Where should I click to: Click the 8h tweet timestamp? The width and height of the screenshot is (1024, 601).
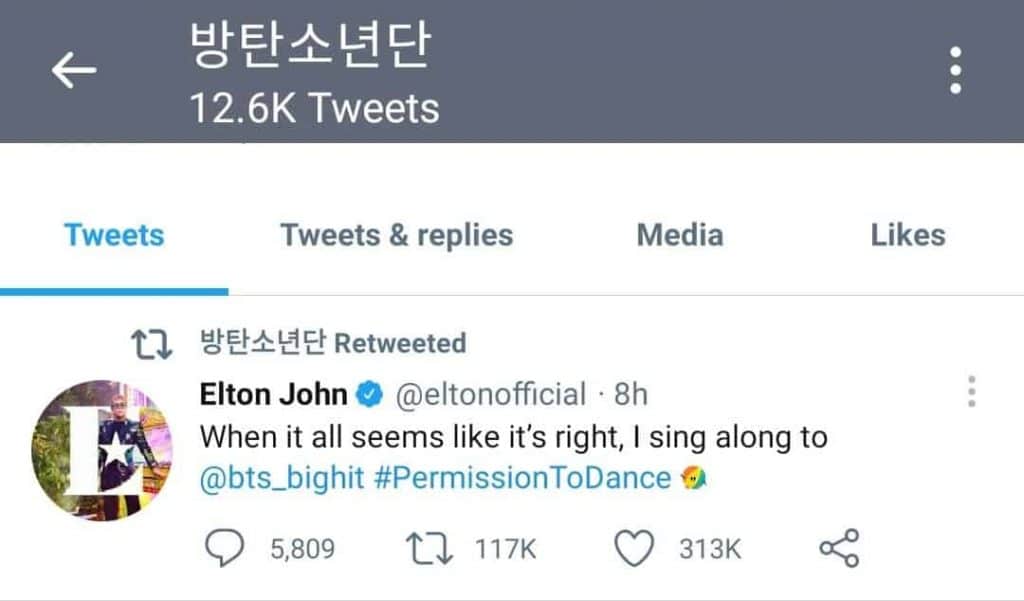[631, 395]
